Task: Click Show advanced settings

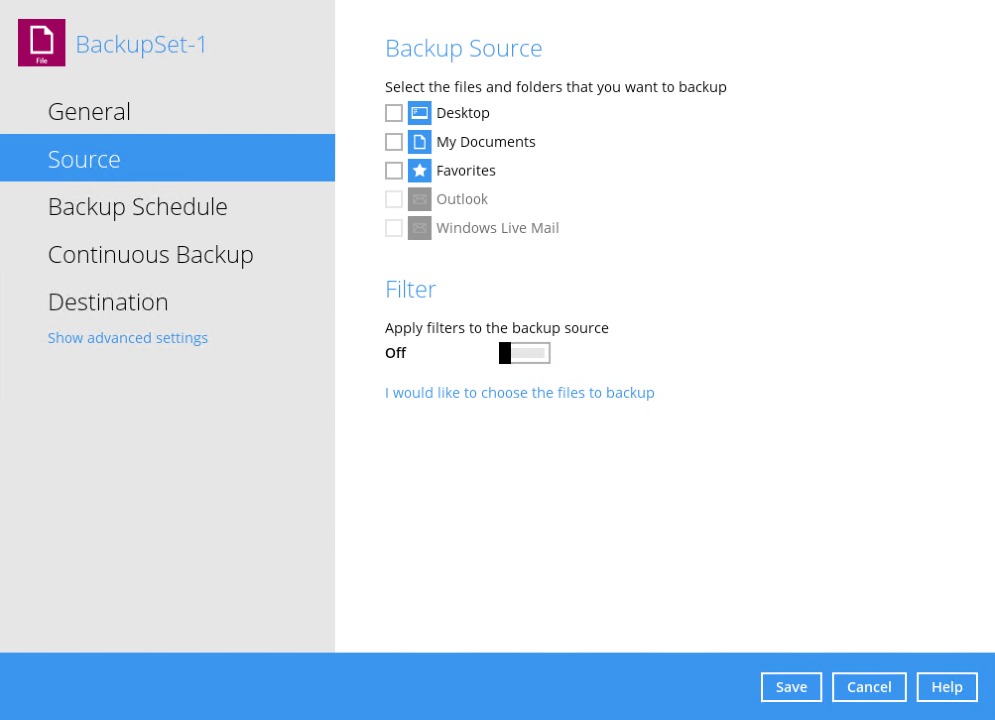Action: [x=127, y=337]
